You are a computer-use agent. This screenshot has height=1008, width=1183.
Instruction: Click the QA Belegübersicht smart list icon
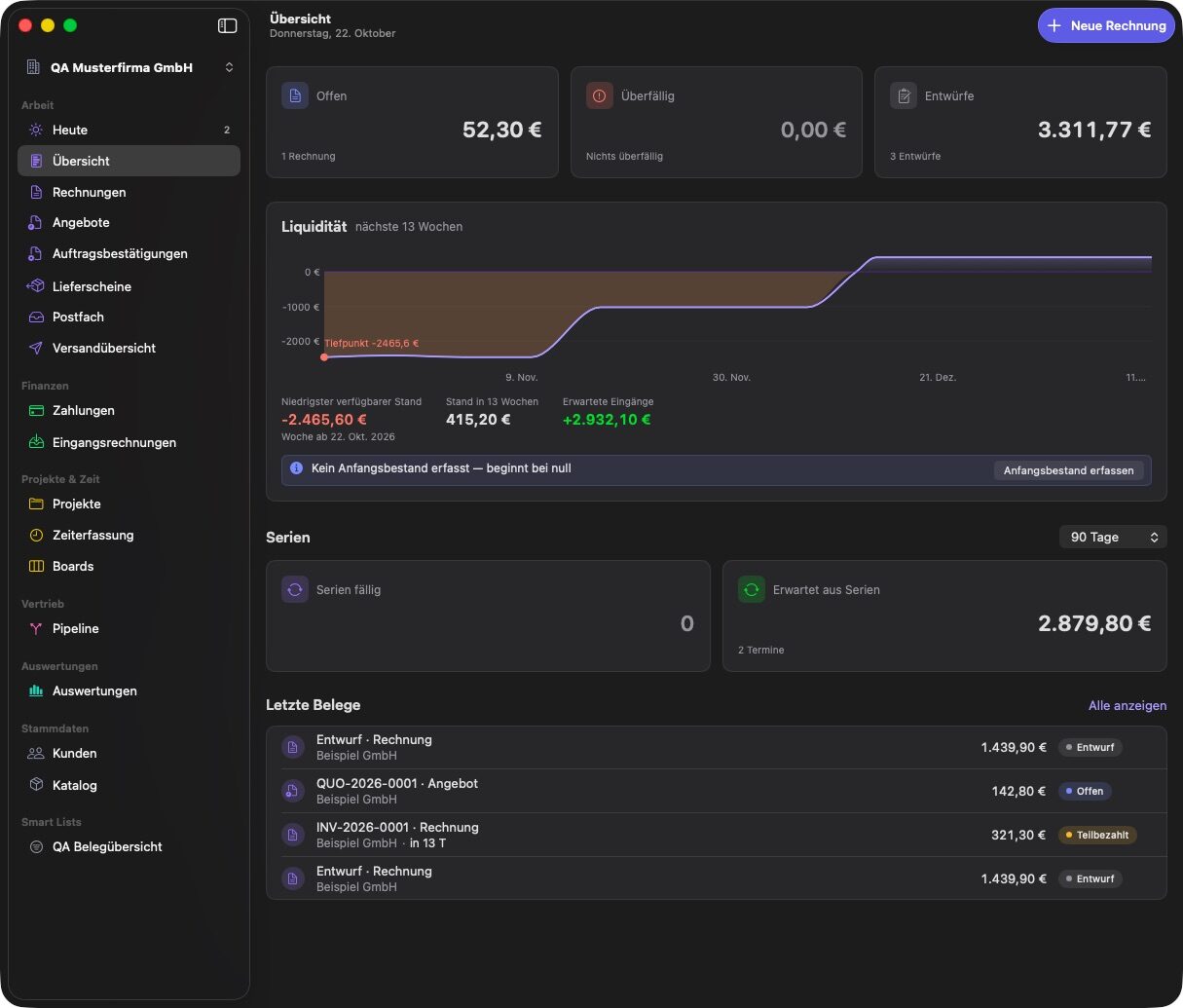(36, 846)
